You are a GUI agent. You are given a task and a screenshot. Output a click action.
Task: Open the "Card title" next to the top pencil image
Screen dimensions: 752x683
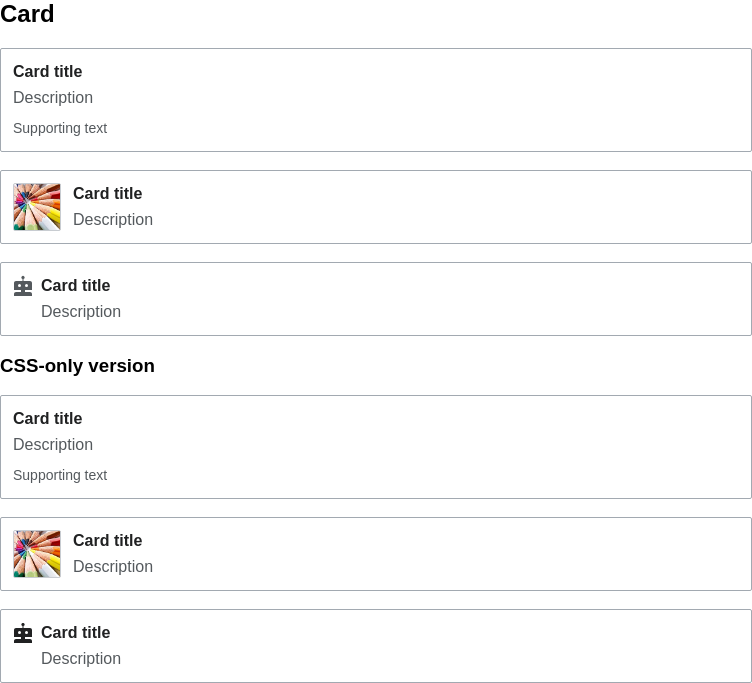coord(107,193)
